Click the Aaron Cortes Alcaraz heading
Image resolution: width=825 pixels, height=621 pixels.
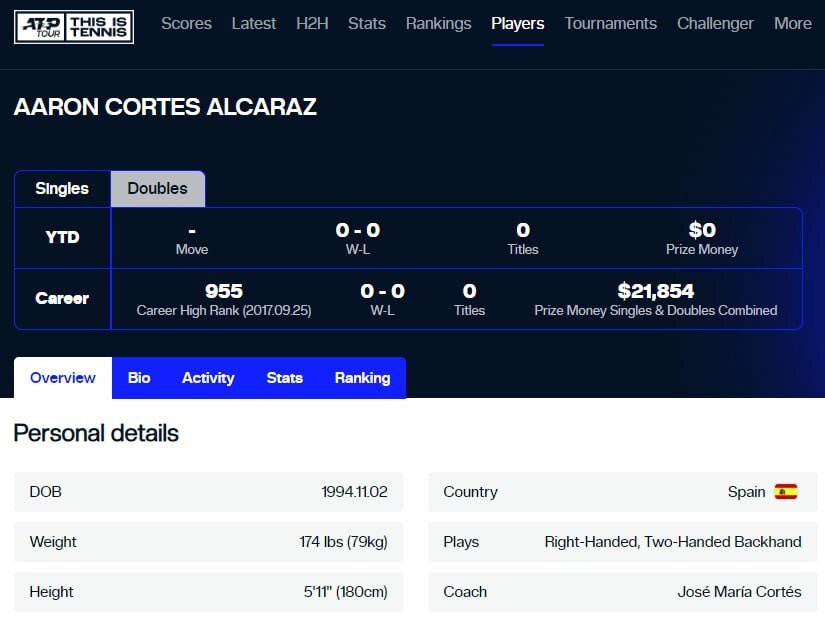165,107
